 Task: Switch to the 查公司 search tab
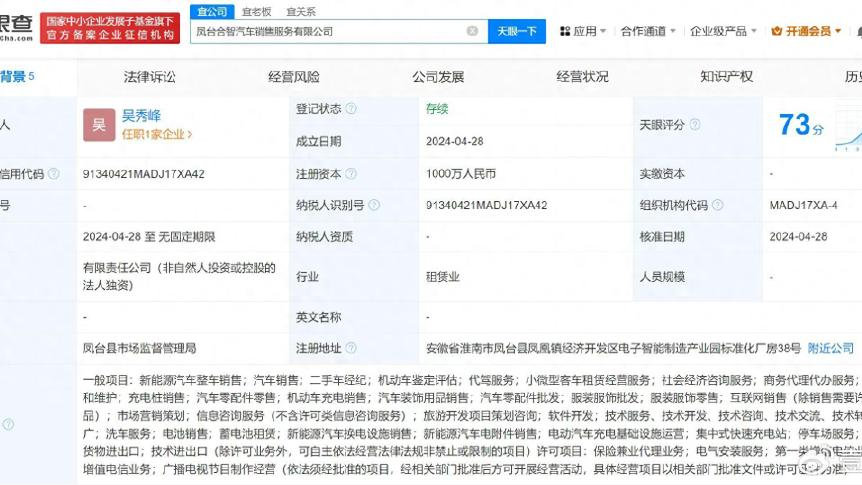[212, 11]
